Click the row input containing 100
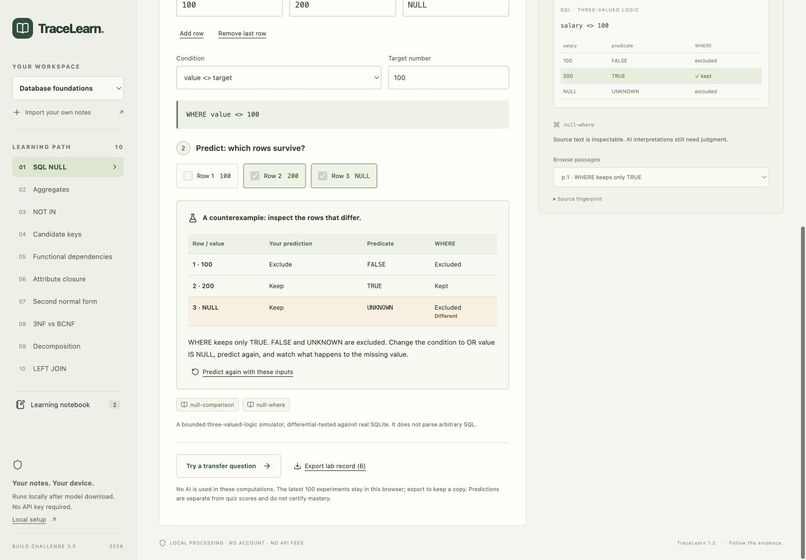This screenshot has height=560, width=806. pos(229,5)
